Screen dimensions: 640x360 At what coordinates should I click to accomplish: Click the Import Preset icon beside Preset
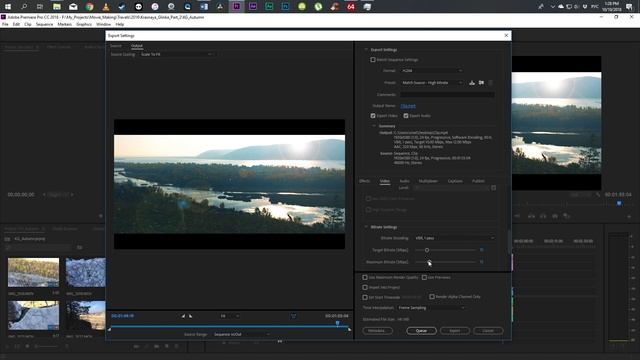coord(482,82)
